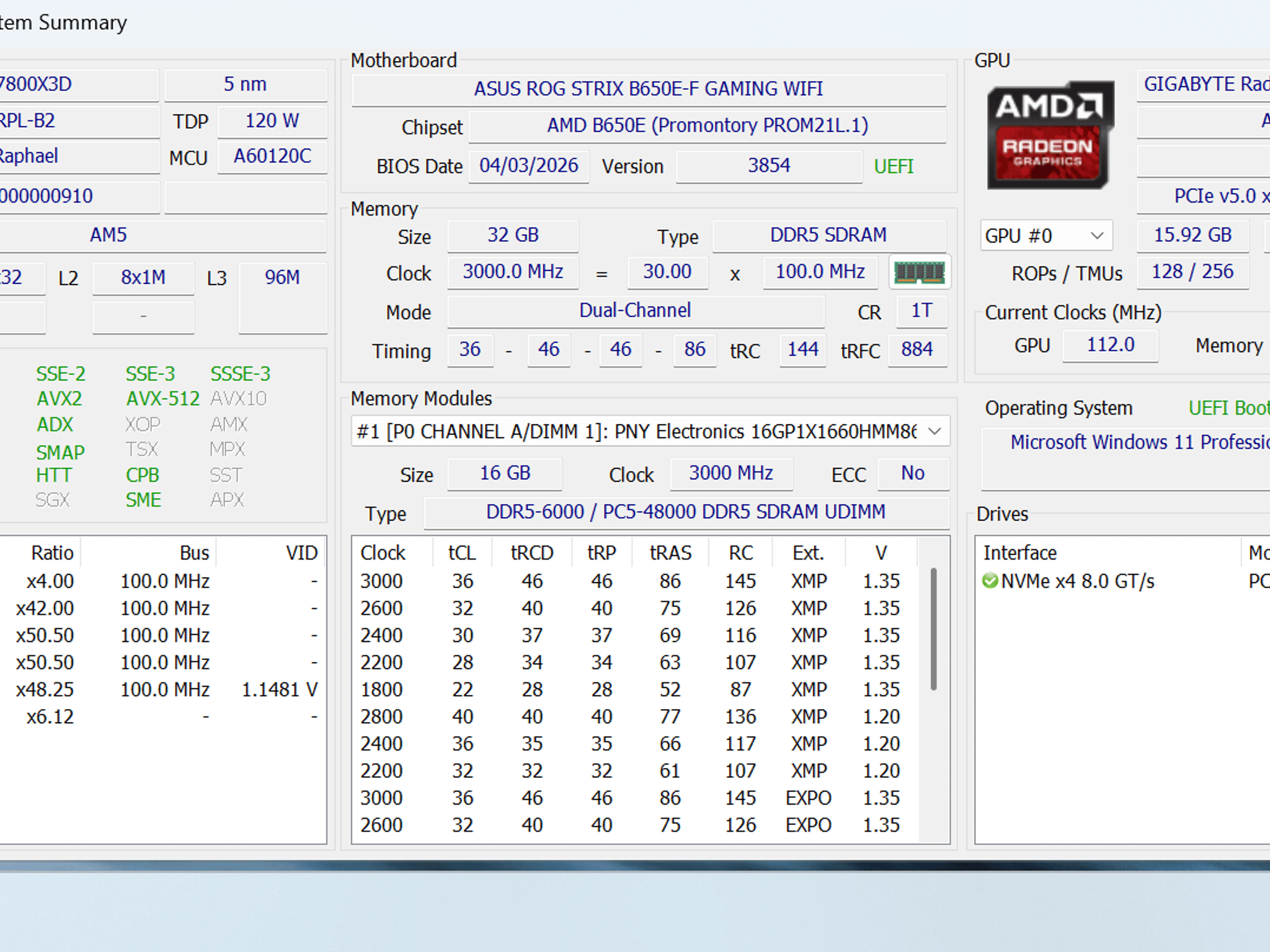
Task: Click the AVX-512 feature label
Action: tap(163, 399)
